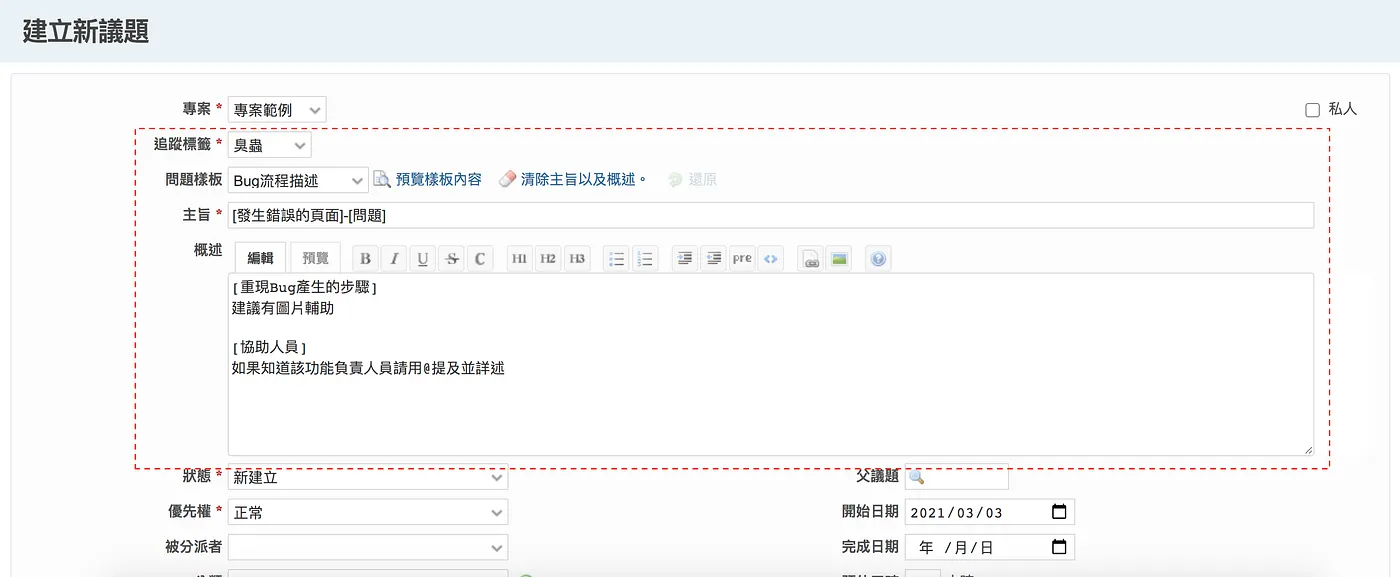
Task: Focus the 父議題 search field
Action: pos(956,477)
